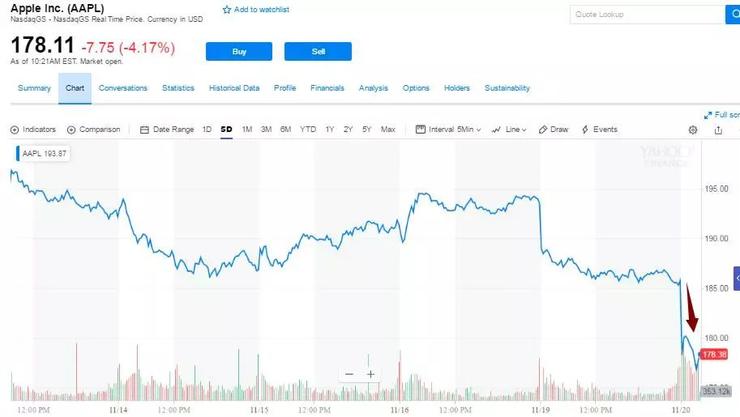Select the 1D range option

pyautogui.click(x=207, y=129)
